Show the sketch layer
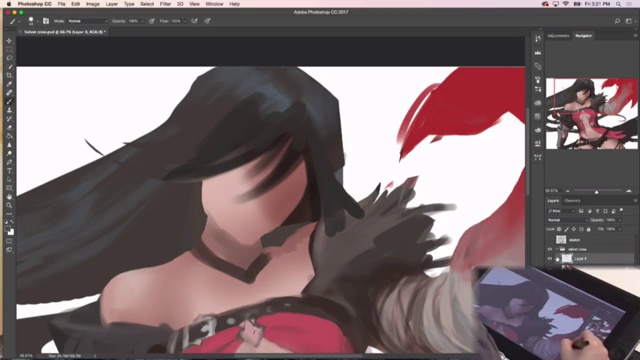This screenshot has height=360, width=640. click(x=550, y=240)
